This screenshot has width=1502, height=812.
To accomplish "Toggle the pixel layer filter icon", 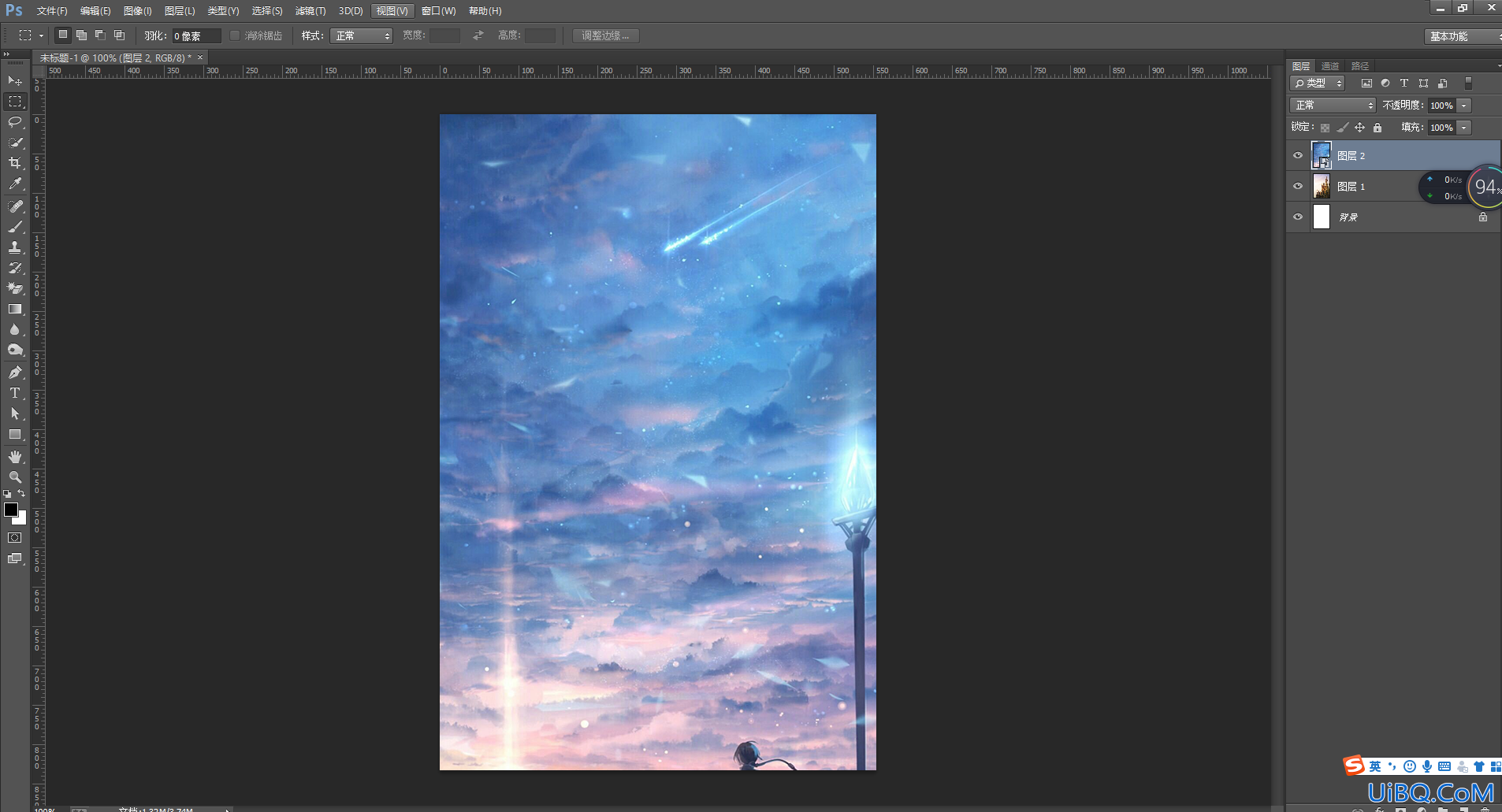I will coord(1366,83).
